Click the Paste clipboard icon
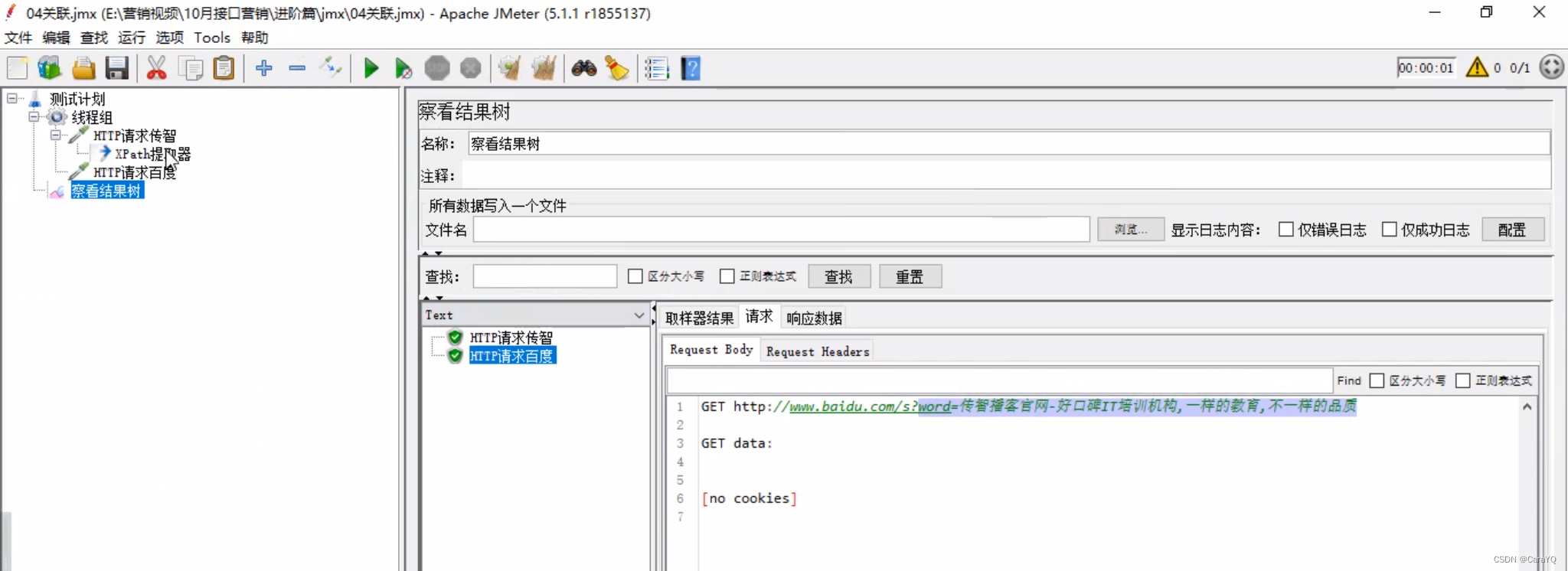 [x=224, y=68]
